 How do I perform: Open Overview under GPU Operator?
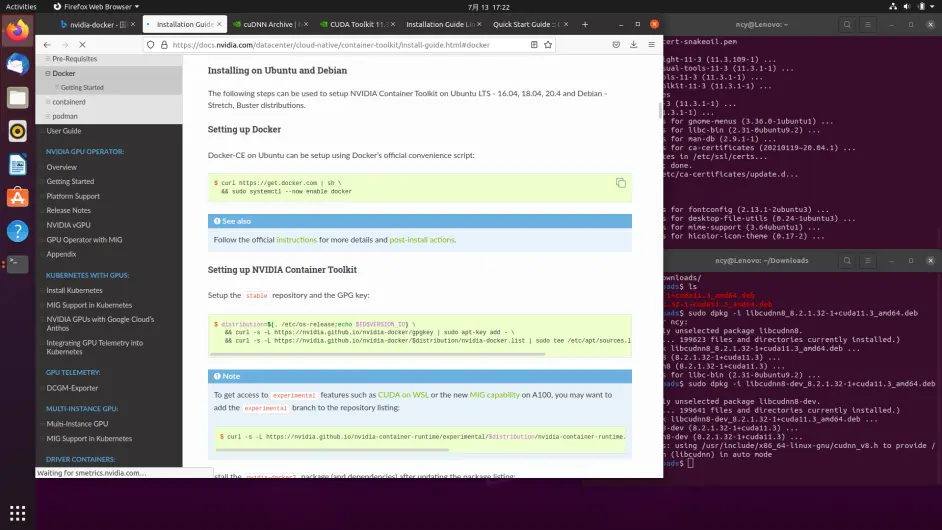[61, 168]
